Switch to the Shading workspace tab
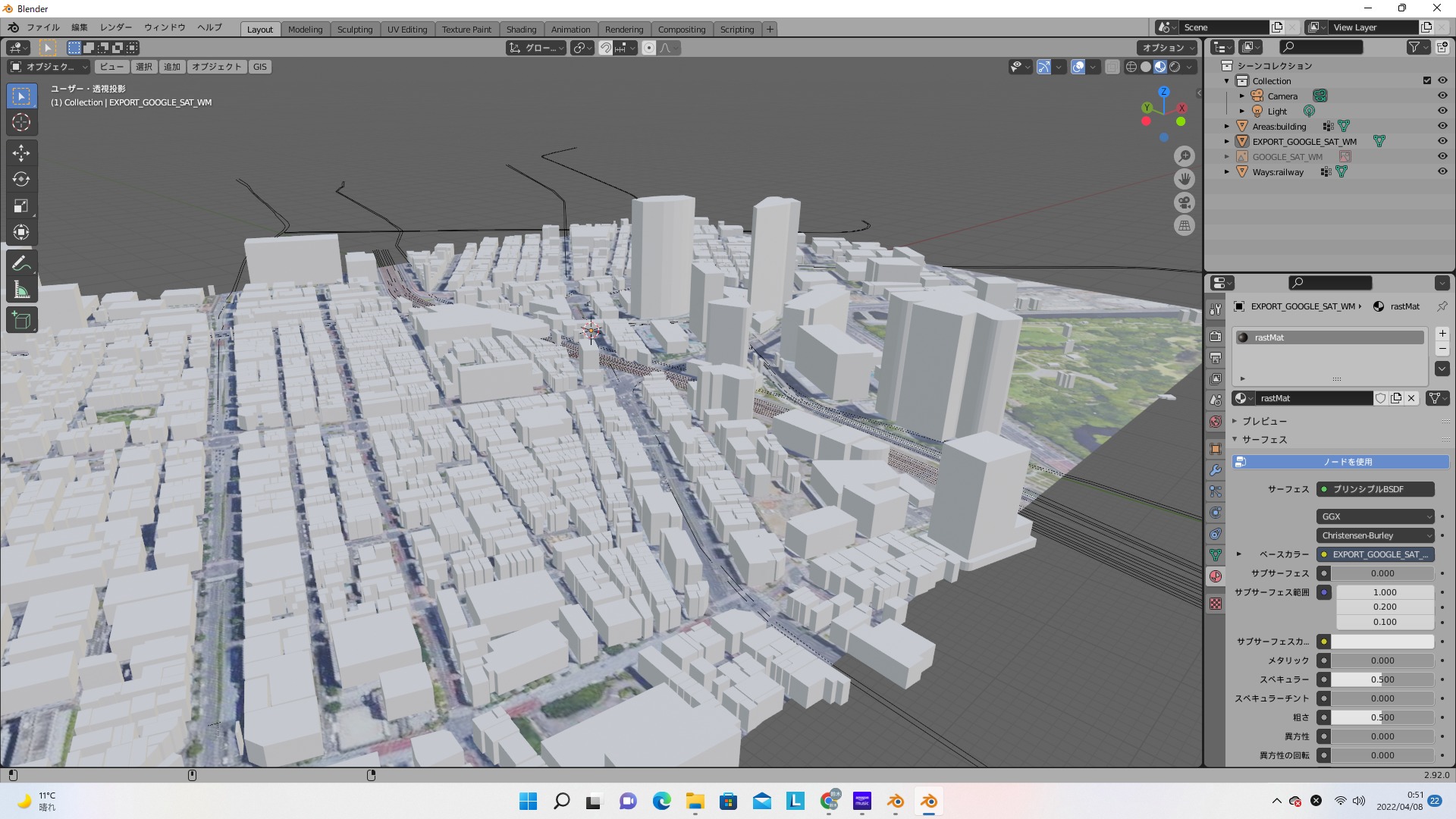 click(521, 30)
